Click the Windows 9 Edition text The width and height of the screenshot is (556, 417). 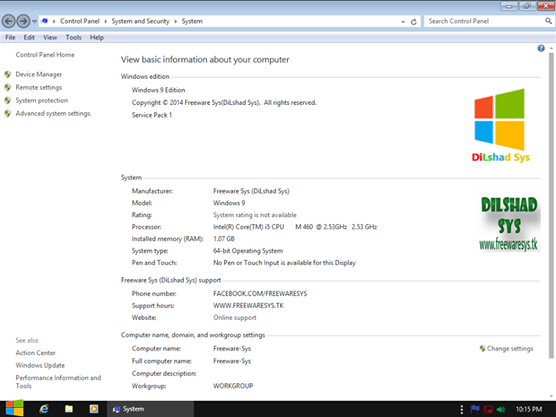(x=158, y=90)
